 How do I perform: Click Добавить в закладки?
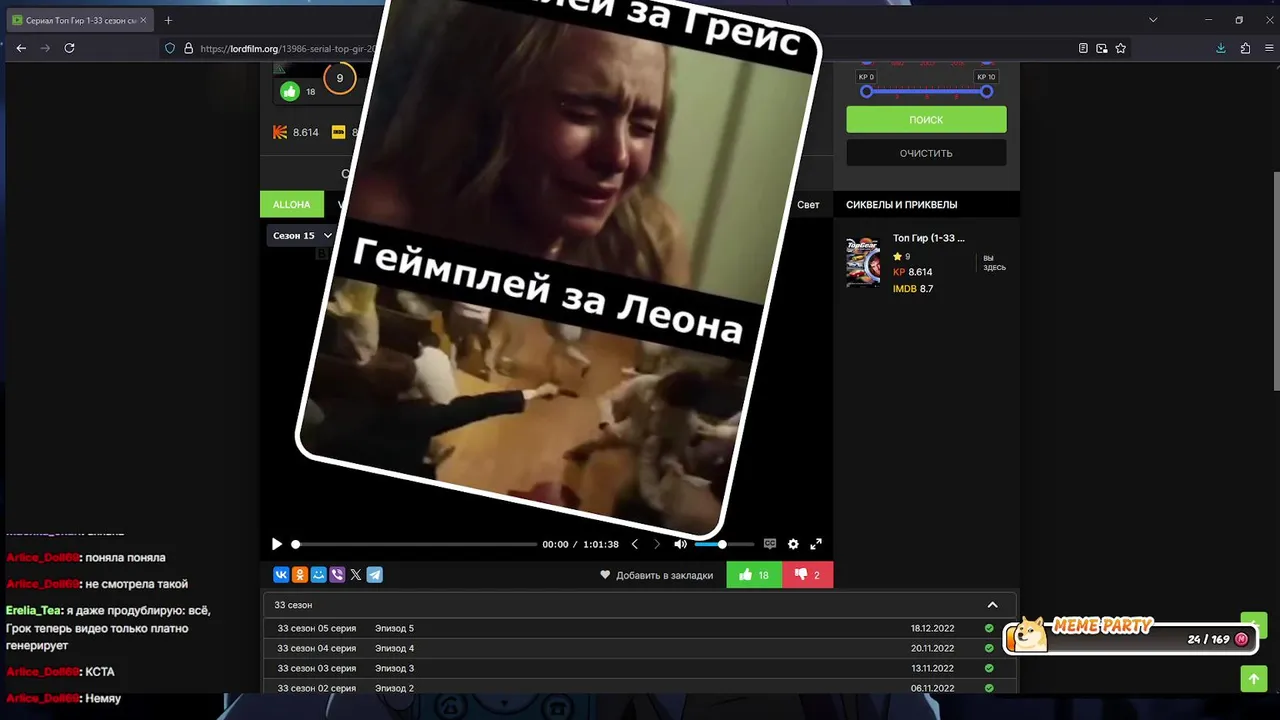(657, 575)
